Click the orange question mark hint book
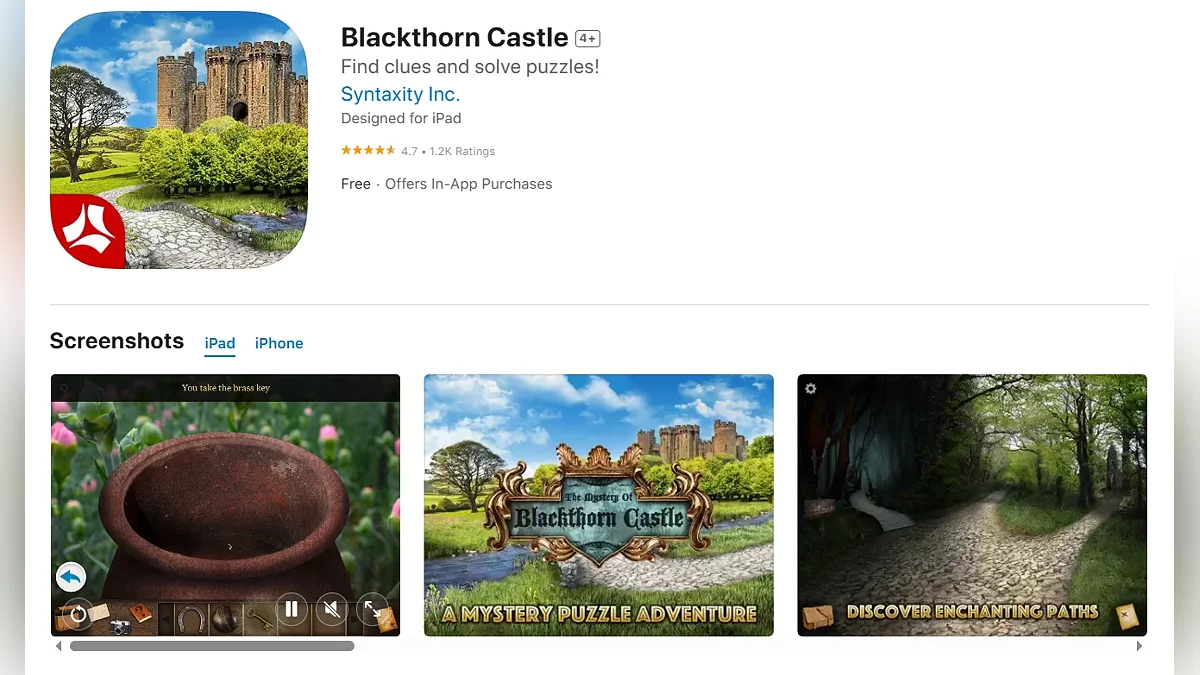Viewport: 1200px width, 675px height. (x=141, y=614)
